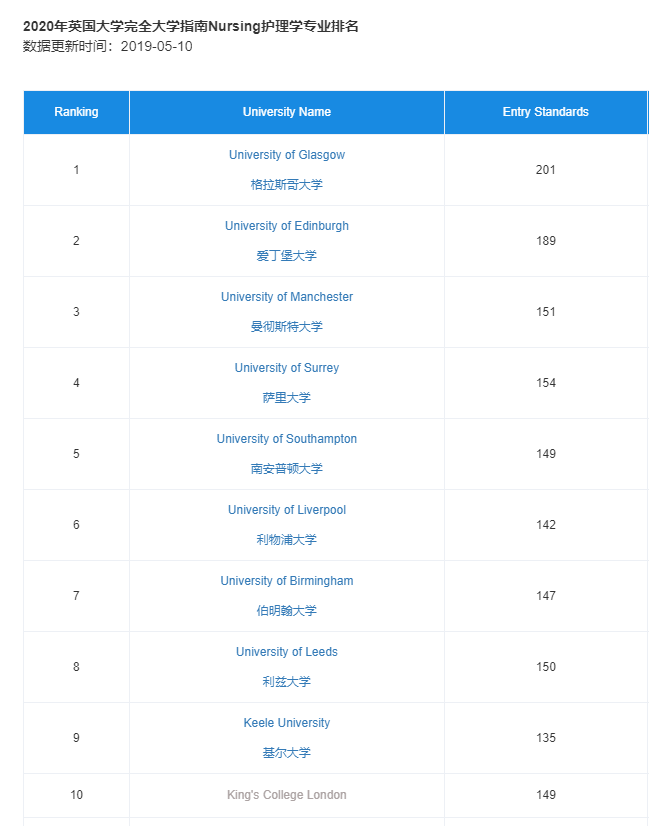Image resolution: width=649 pixels, height=826 pixels.
Task: Click the University Name column header
Action: click(287, 112)
